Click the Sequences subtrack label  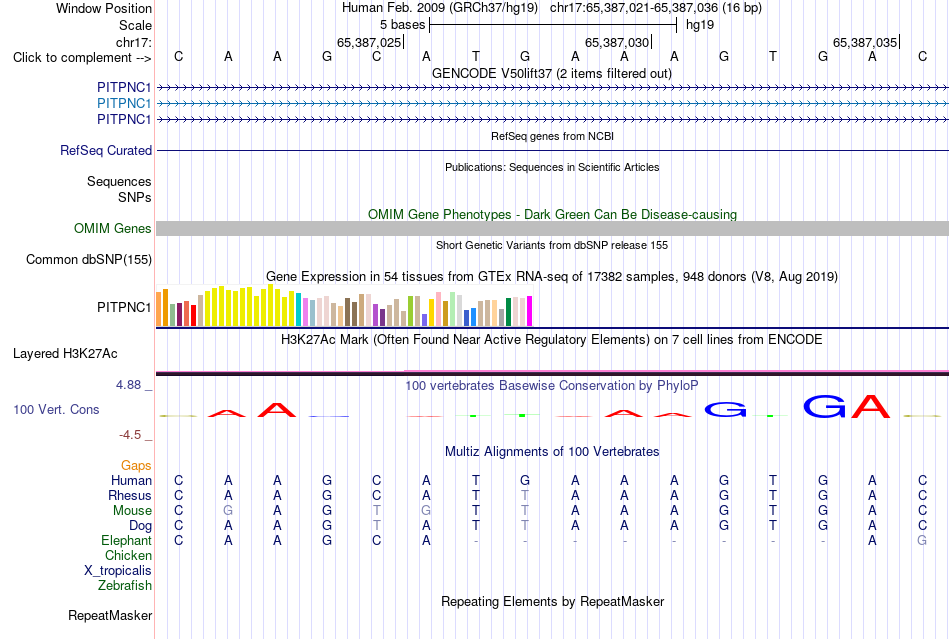coord(119,182)
